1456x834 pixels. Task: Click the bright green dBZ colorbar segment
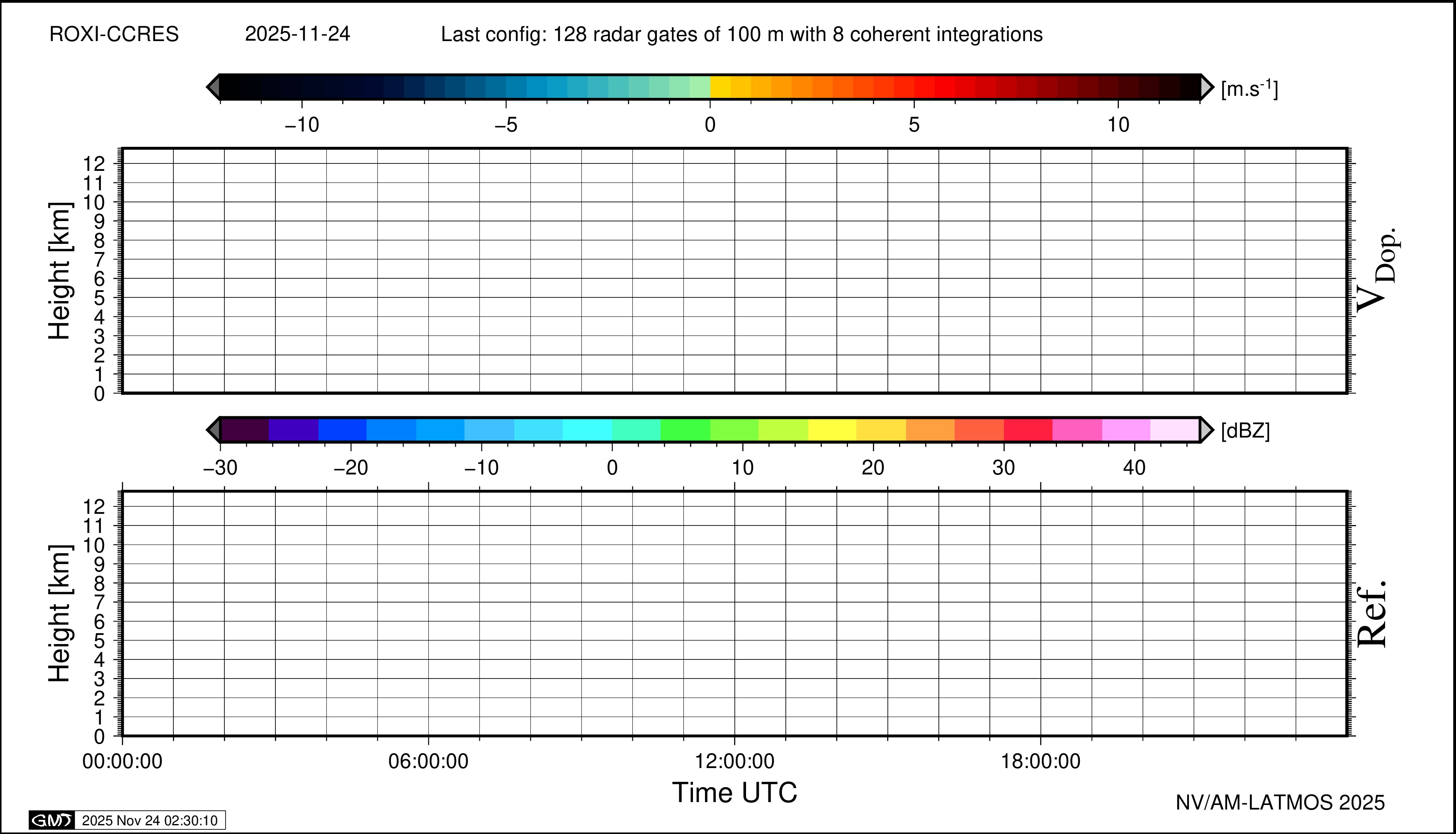(685, 430)
